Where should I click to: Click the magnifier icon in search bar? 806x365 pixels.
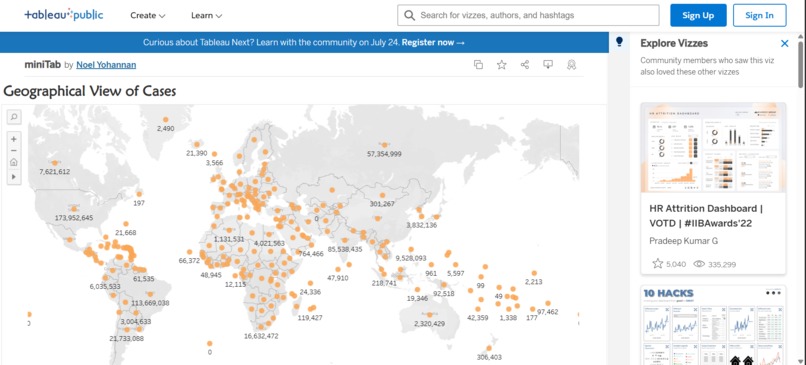point(409,15)
